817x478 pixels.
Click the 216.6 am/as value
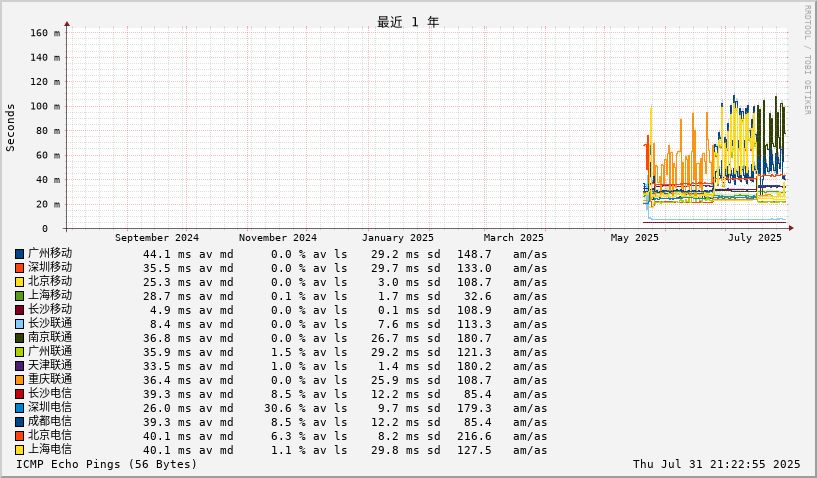pyautogui.click(x=474, y=436)
